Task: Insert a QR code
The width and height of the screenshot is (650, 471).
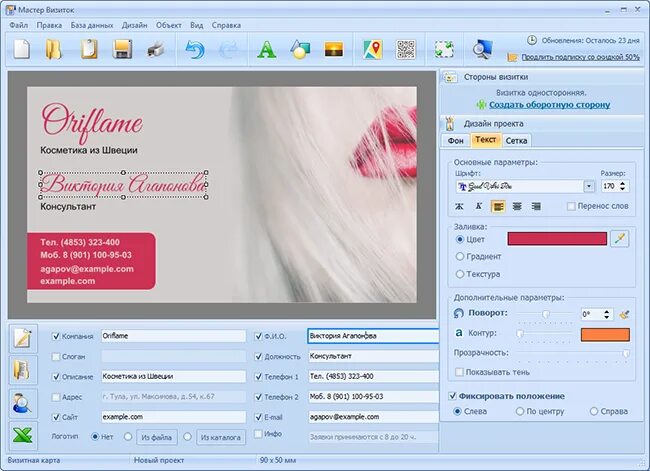Action: coord(406,50)
